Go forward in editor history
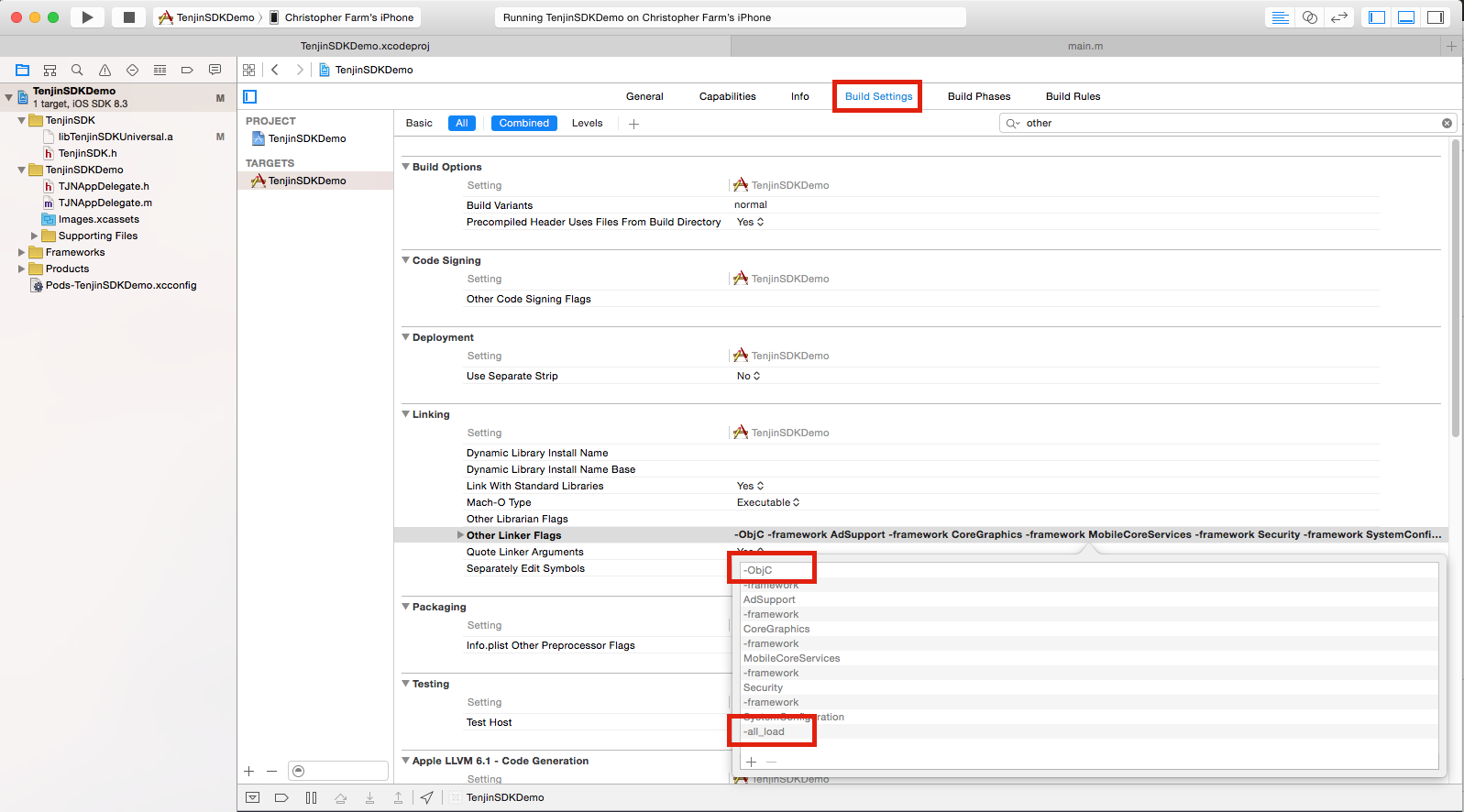The height and width of the screenshot is (812, 1464). (299, 70)
